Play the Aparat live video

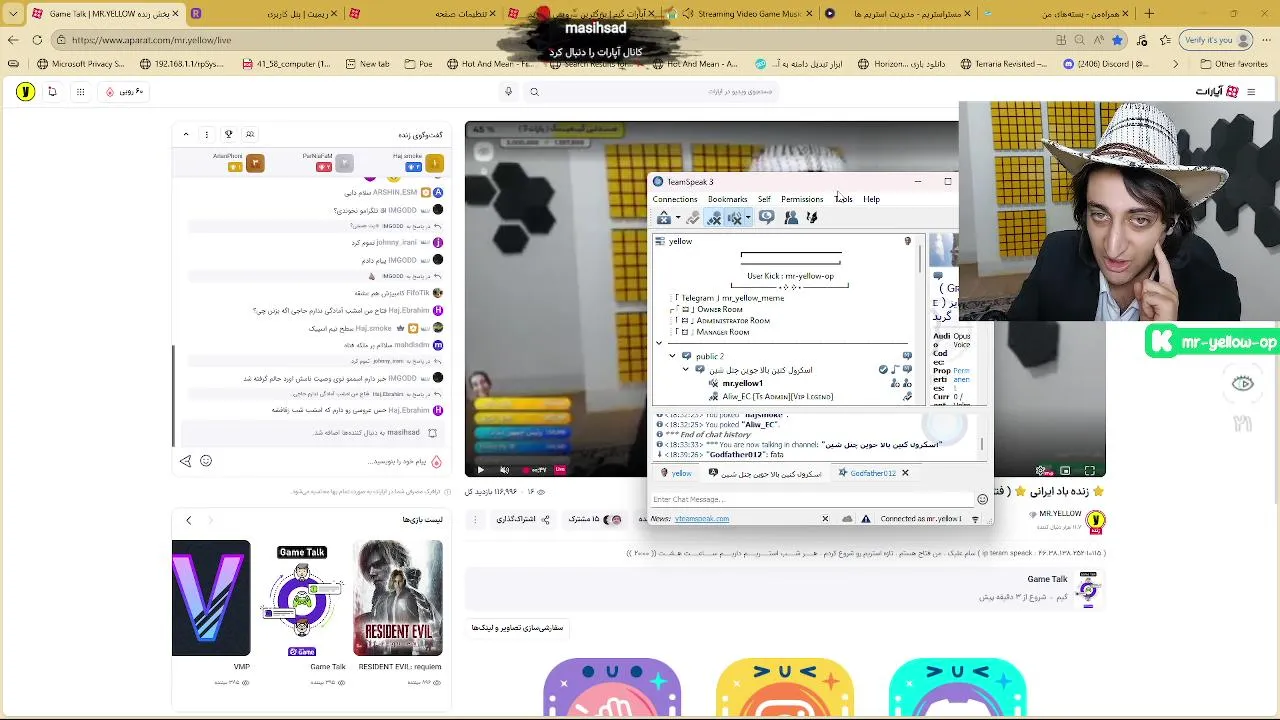tap(480, 470)
